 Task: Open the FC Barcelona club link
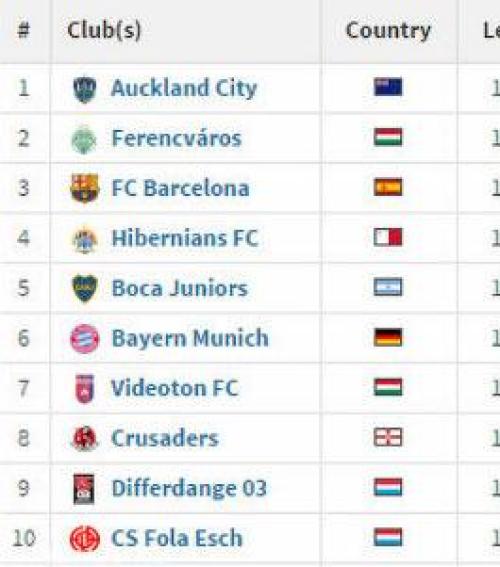(180, 188)
